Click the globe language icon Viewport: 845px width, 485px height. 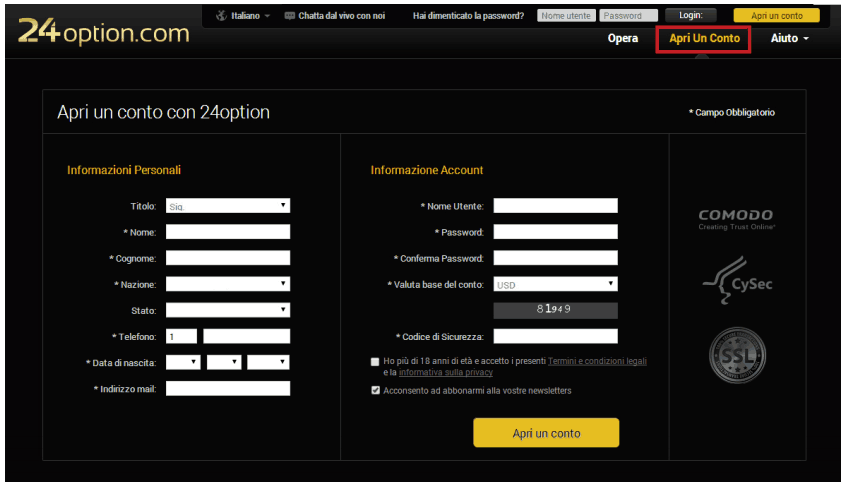(221, 16)
